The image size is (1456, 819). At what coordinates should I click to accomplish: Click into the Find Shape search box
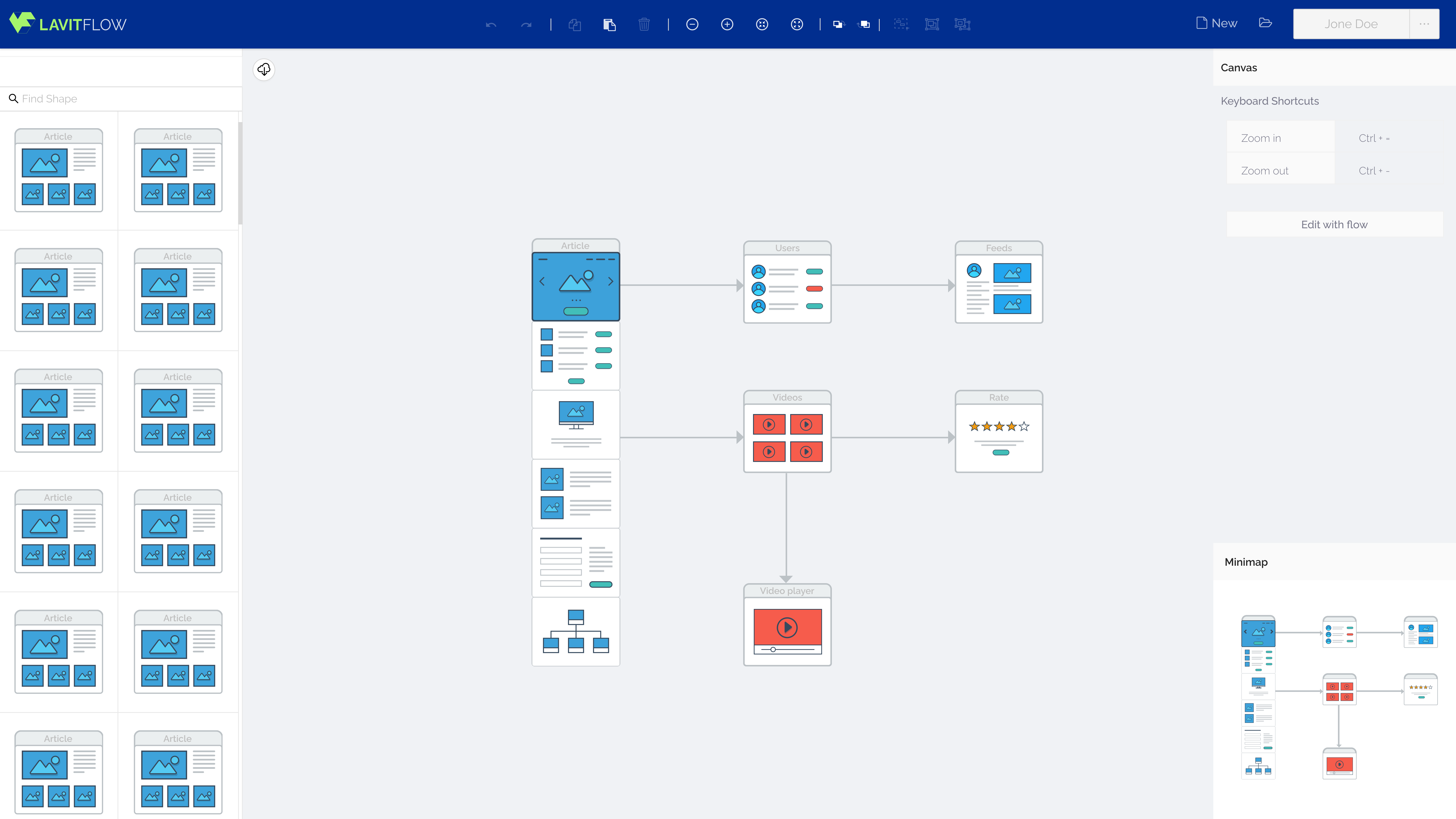click(85, 98)
